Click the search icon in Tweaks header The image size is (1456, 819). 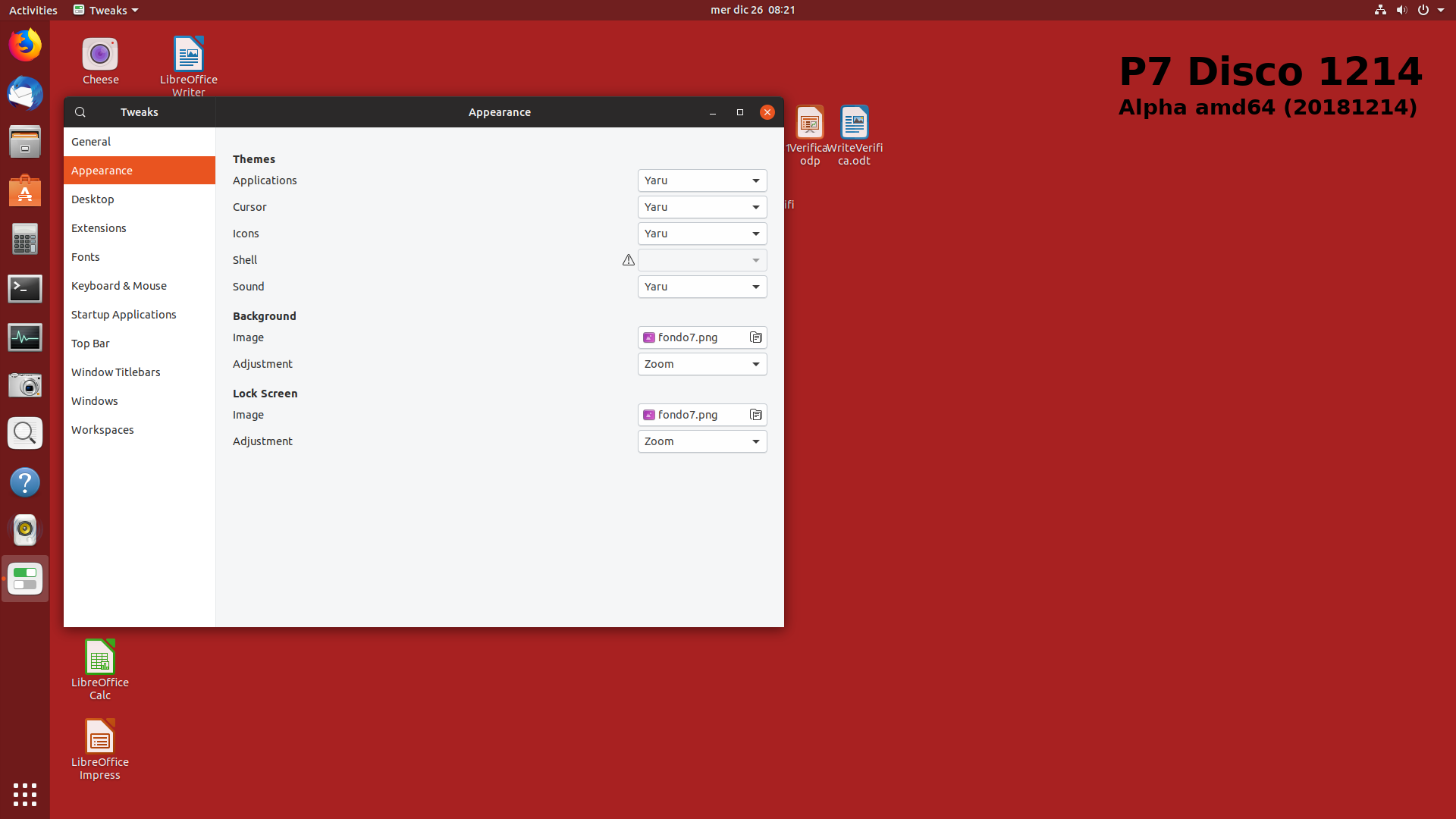tap(80, 112)
